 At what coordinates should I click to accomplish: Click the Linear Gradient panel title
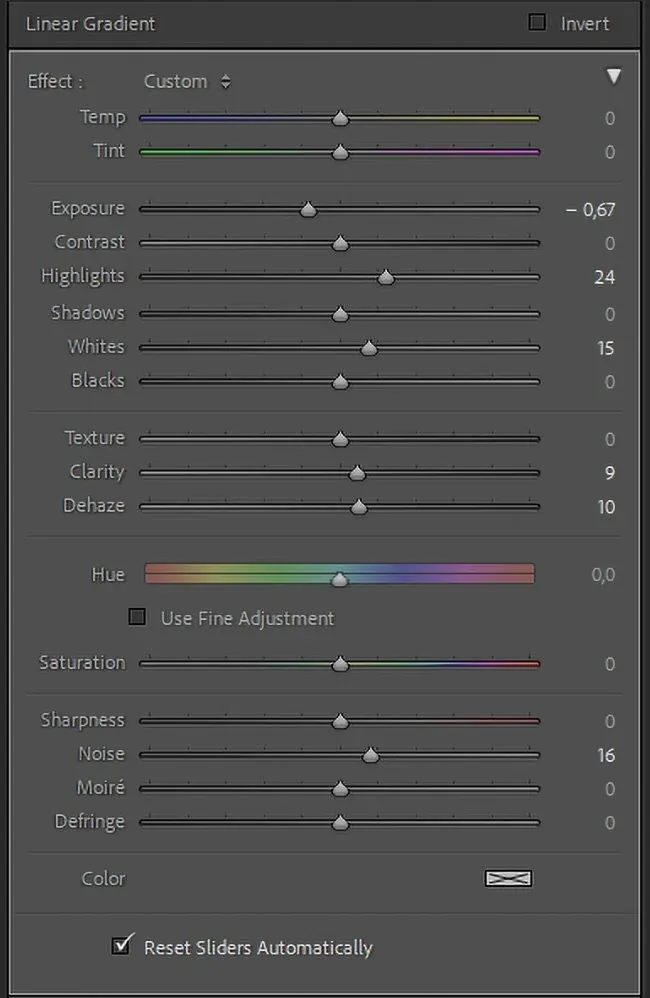click(x=90, y=23)
